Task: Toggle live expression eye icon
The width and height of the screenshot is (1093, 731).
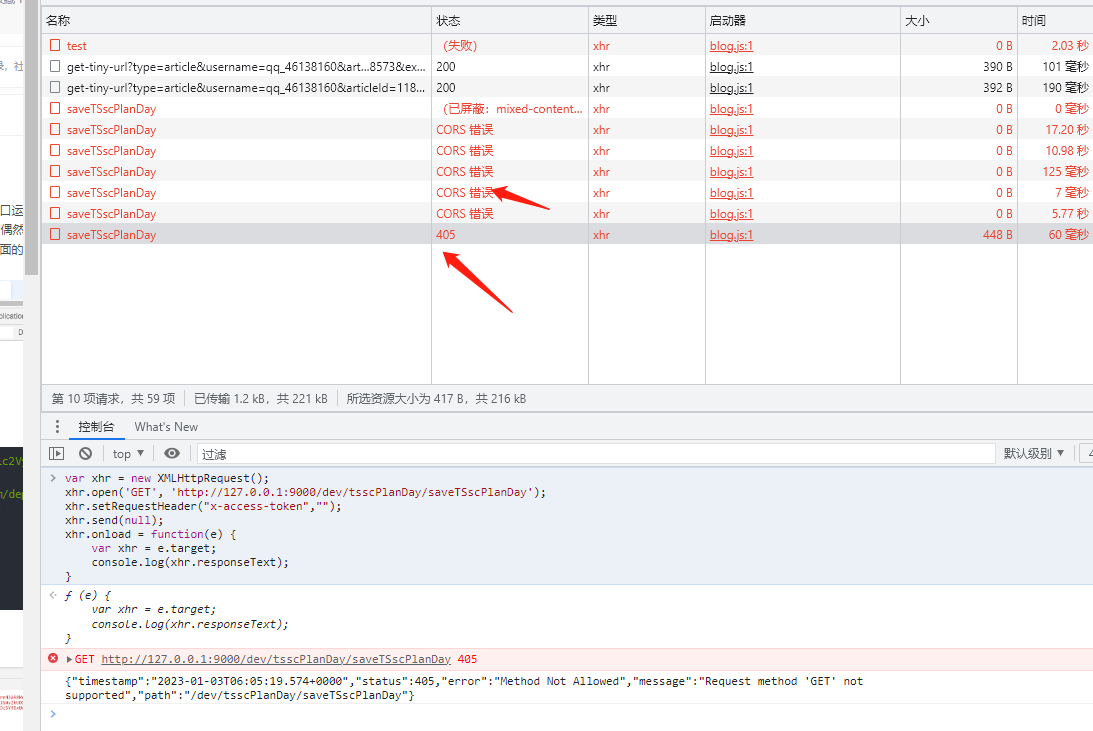Action: point(171,454)
